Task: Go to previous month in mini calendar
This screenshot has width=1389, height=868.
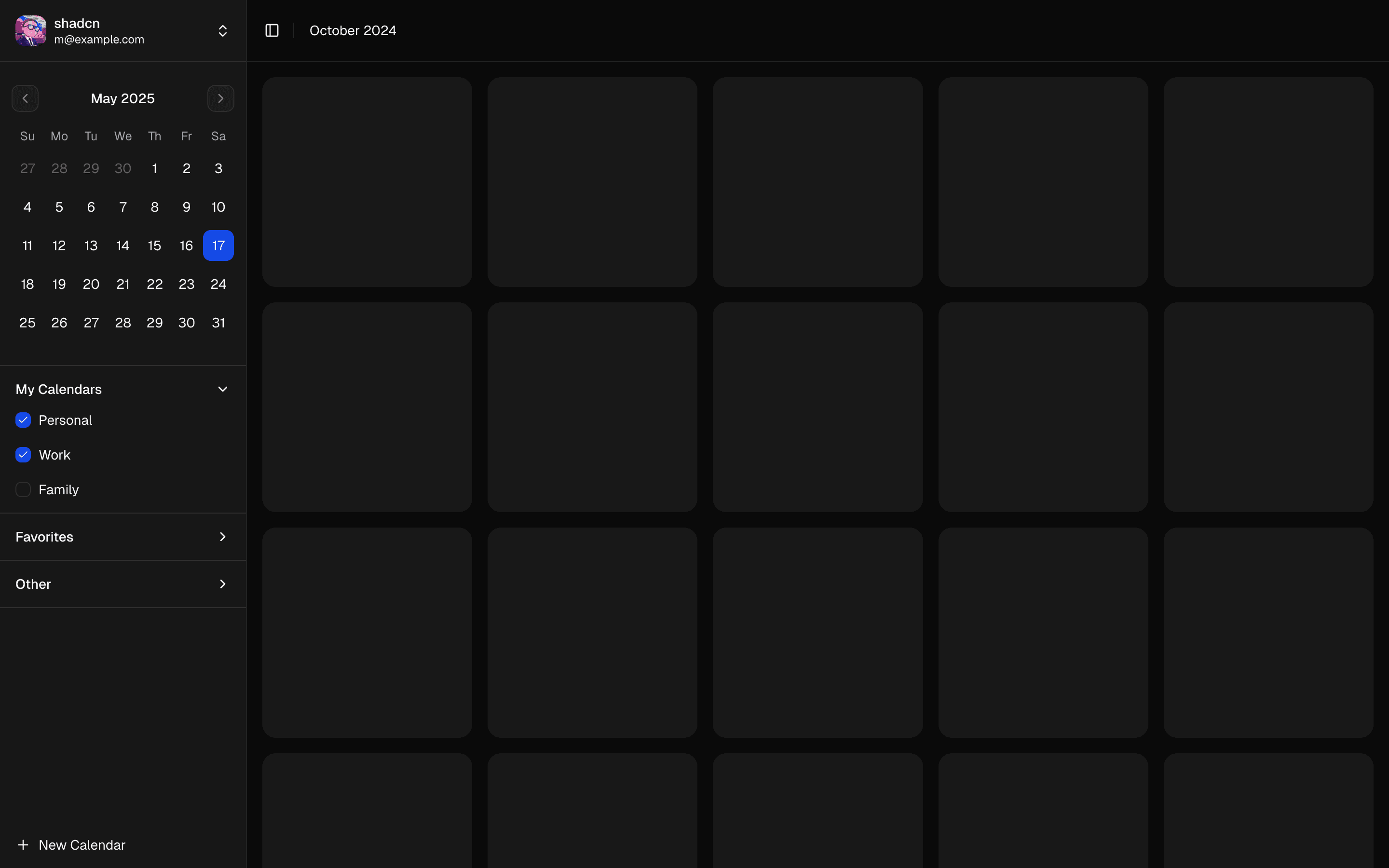Action: coord(25,99)
